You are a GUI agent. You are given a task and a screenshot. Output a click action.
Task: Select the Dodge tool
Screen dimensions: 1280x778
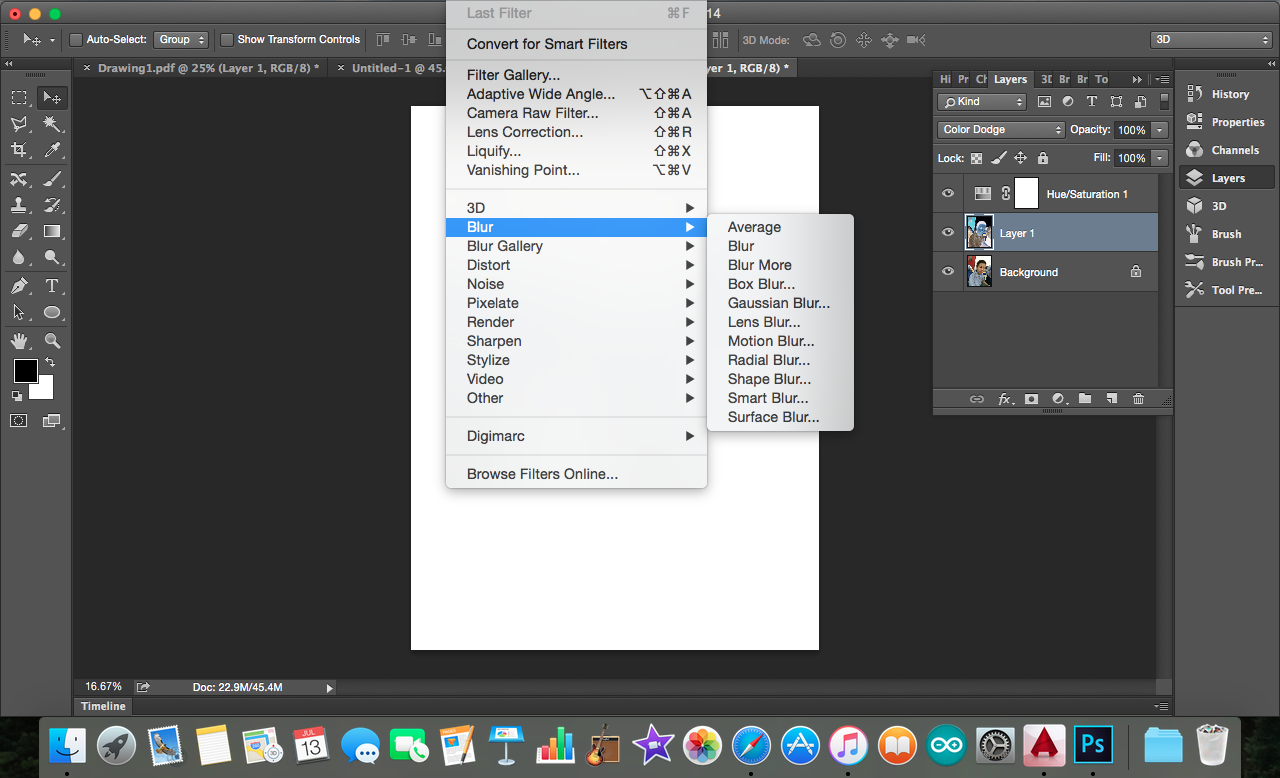tap(52, 257)
